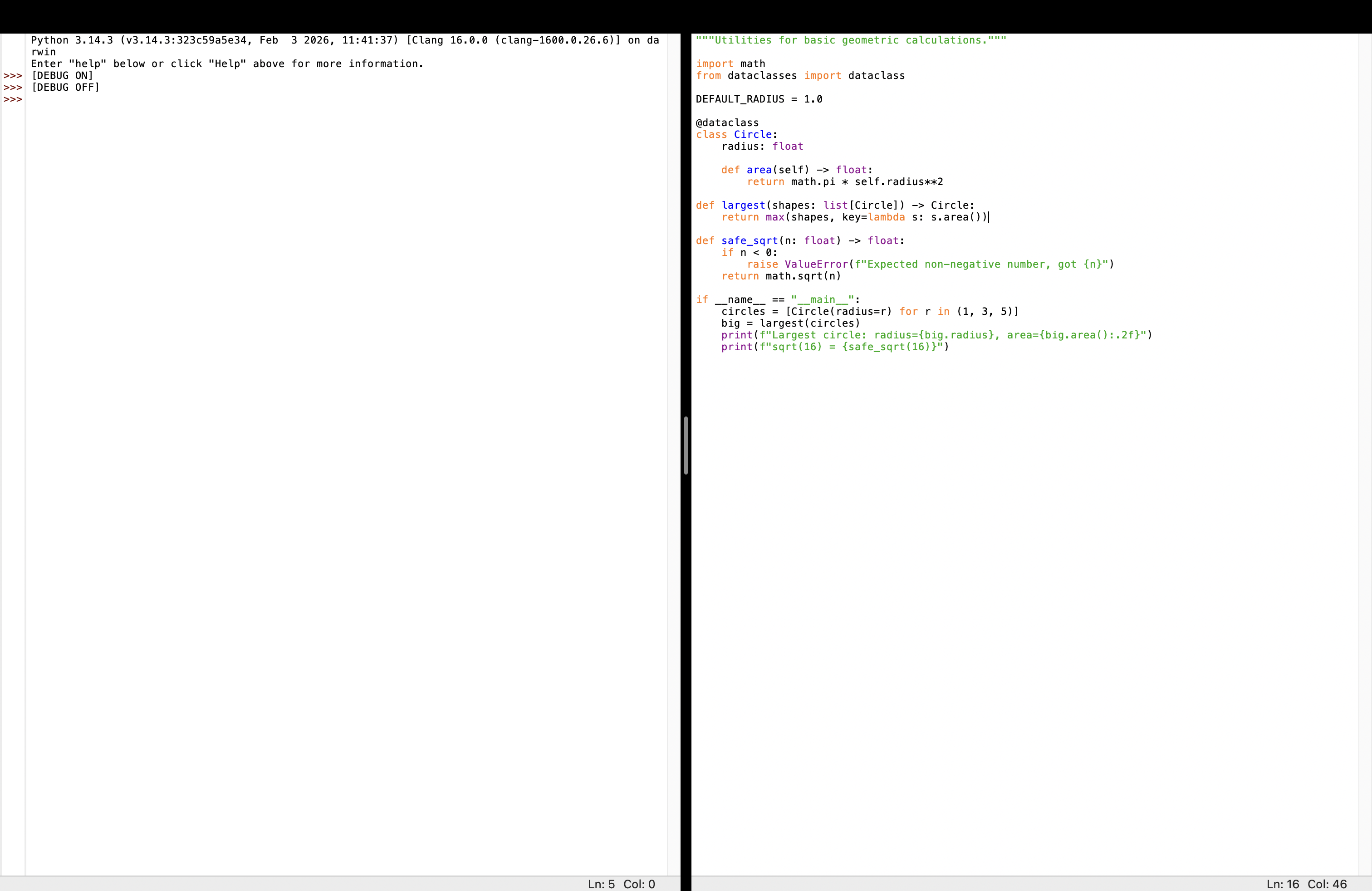Click the print "sqrt(16)" statement line

[835, 347]
